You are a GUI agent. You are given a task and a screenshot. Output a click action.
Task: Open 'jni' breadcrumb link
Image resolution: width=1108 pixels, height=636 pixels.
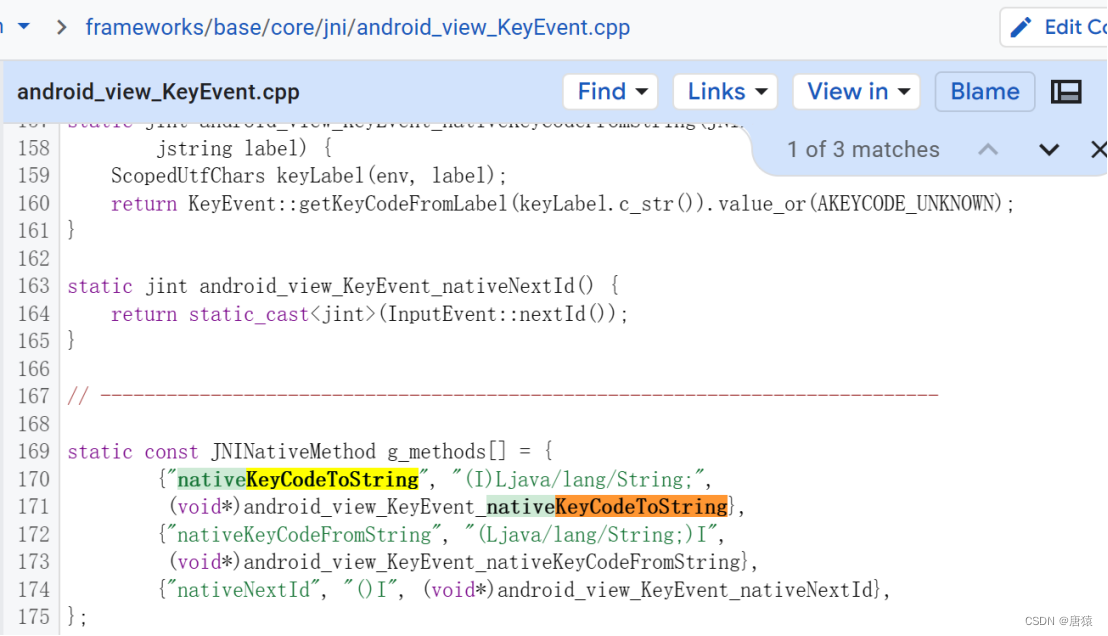pos(336,28)
